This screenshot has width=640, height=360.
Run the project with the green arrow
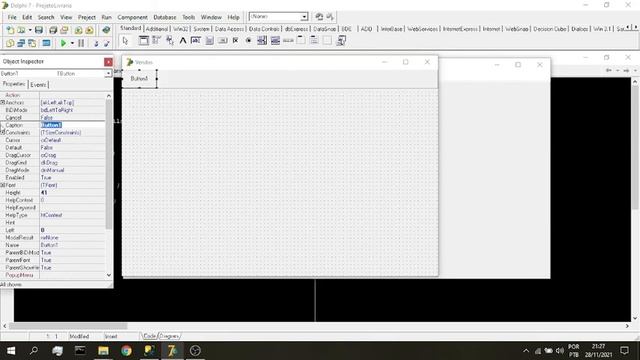click(63, 43)
